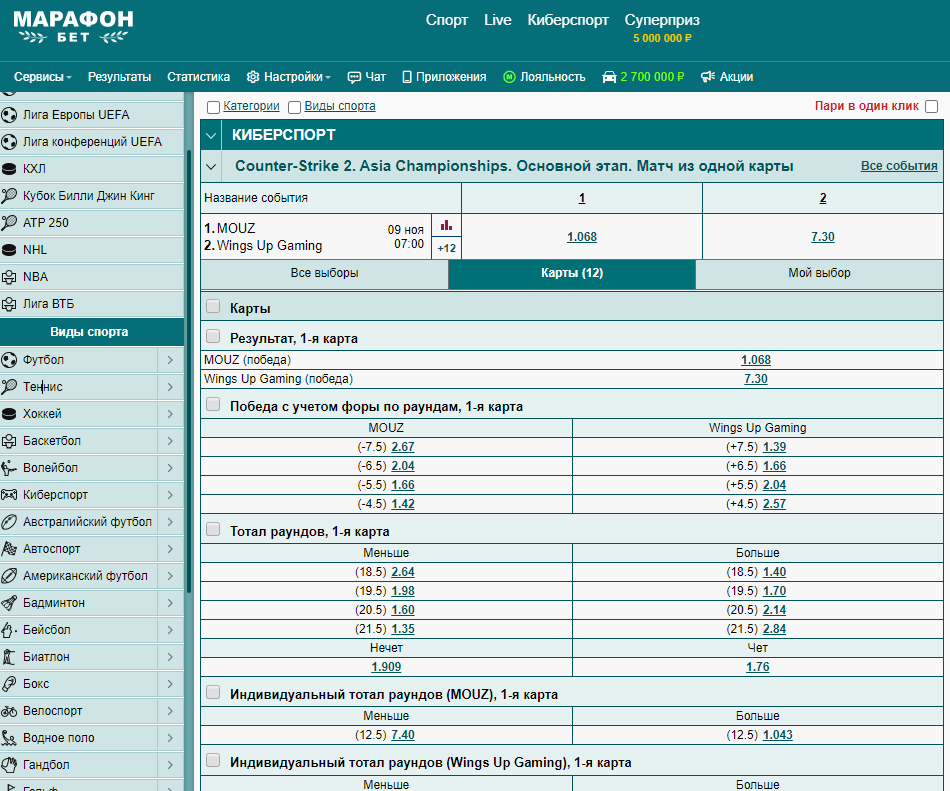Image resolution: width=950 pixels, height=791 pixels.
Task: Click the hockey puck icon beside Хоккей
Action: click(9, 414)
